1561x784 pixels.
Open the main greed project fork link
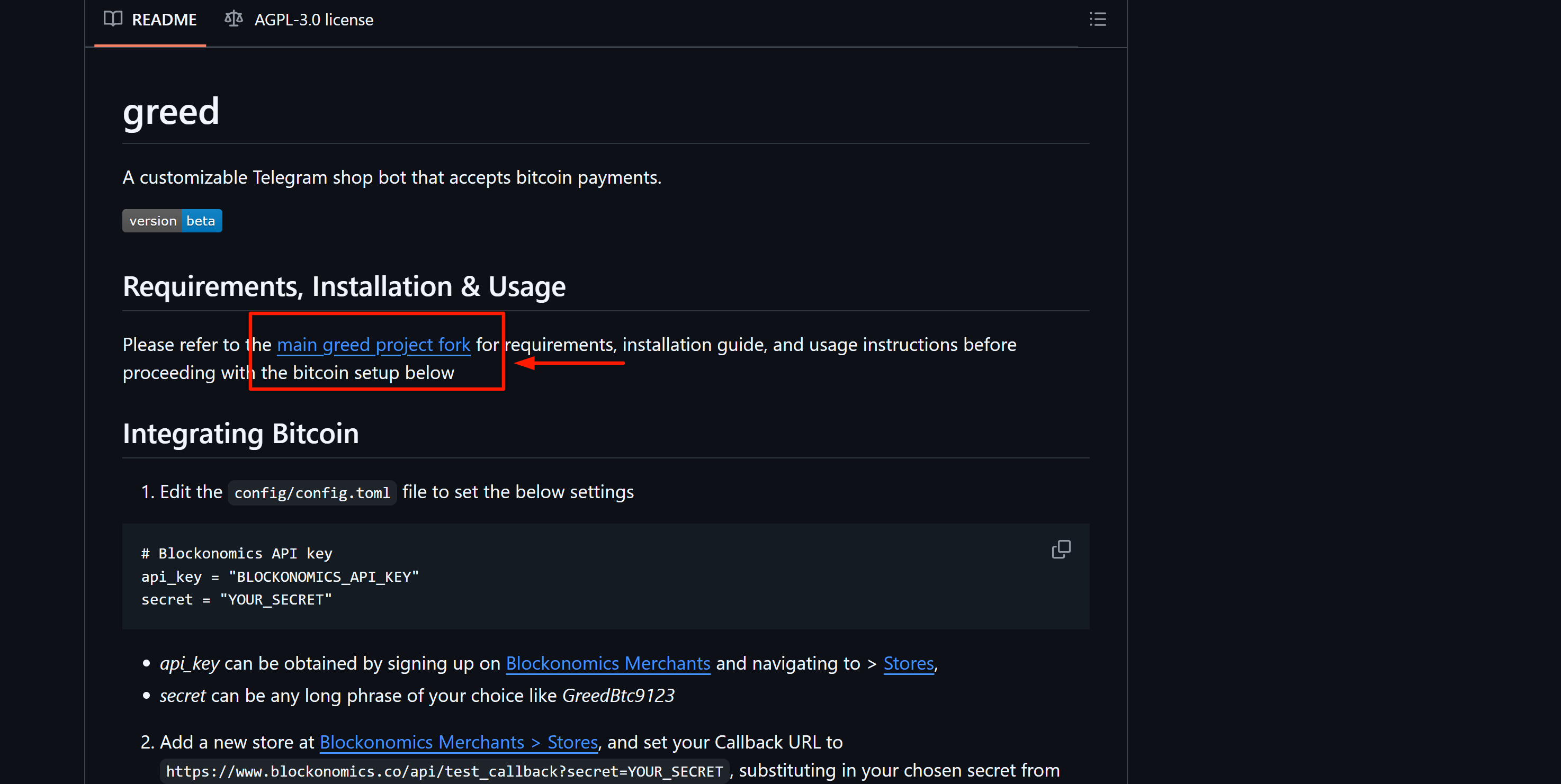[x=373, y=345]
